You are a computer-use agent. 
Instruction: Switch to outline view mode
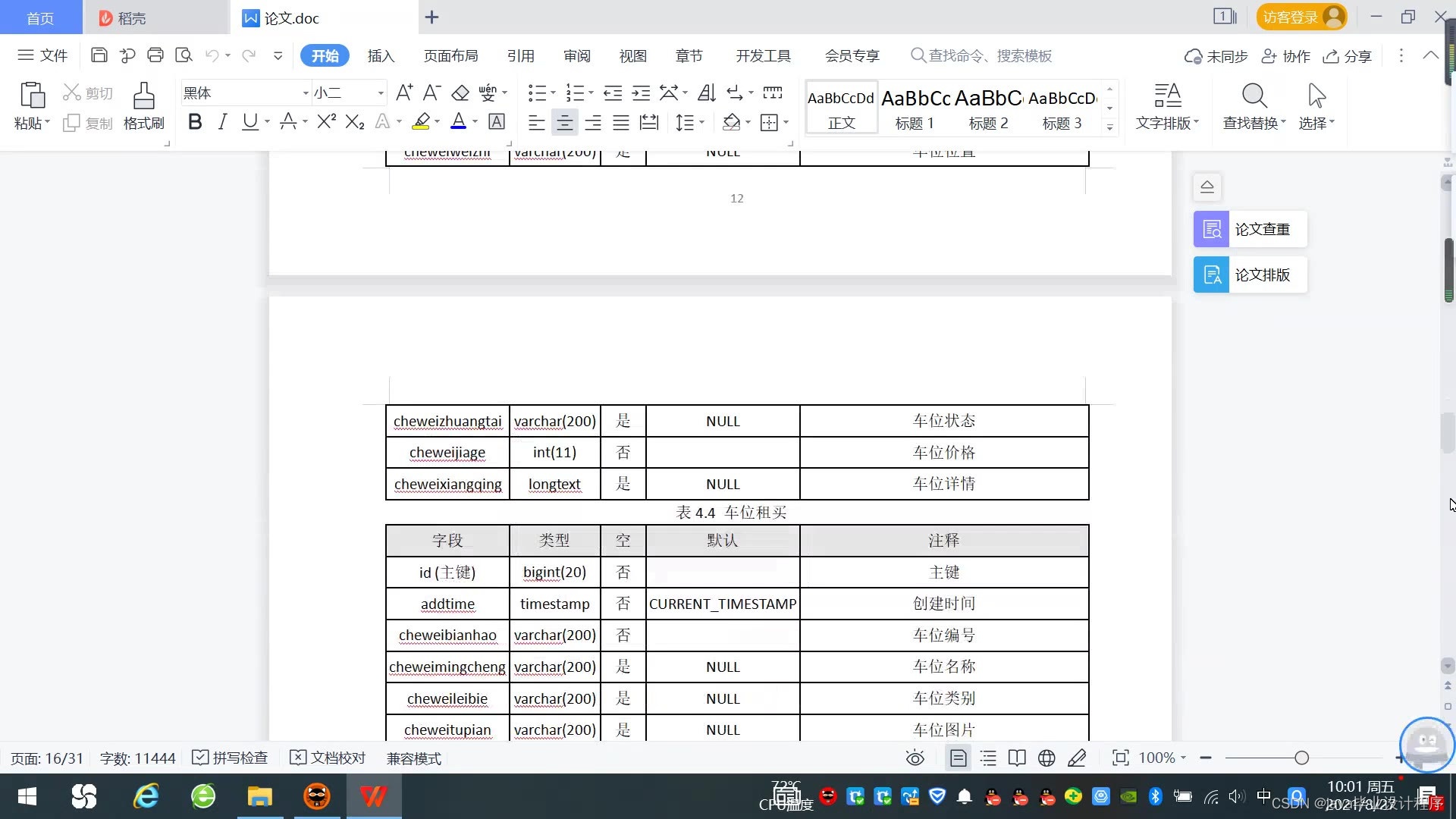click(988, 758)
